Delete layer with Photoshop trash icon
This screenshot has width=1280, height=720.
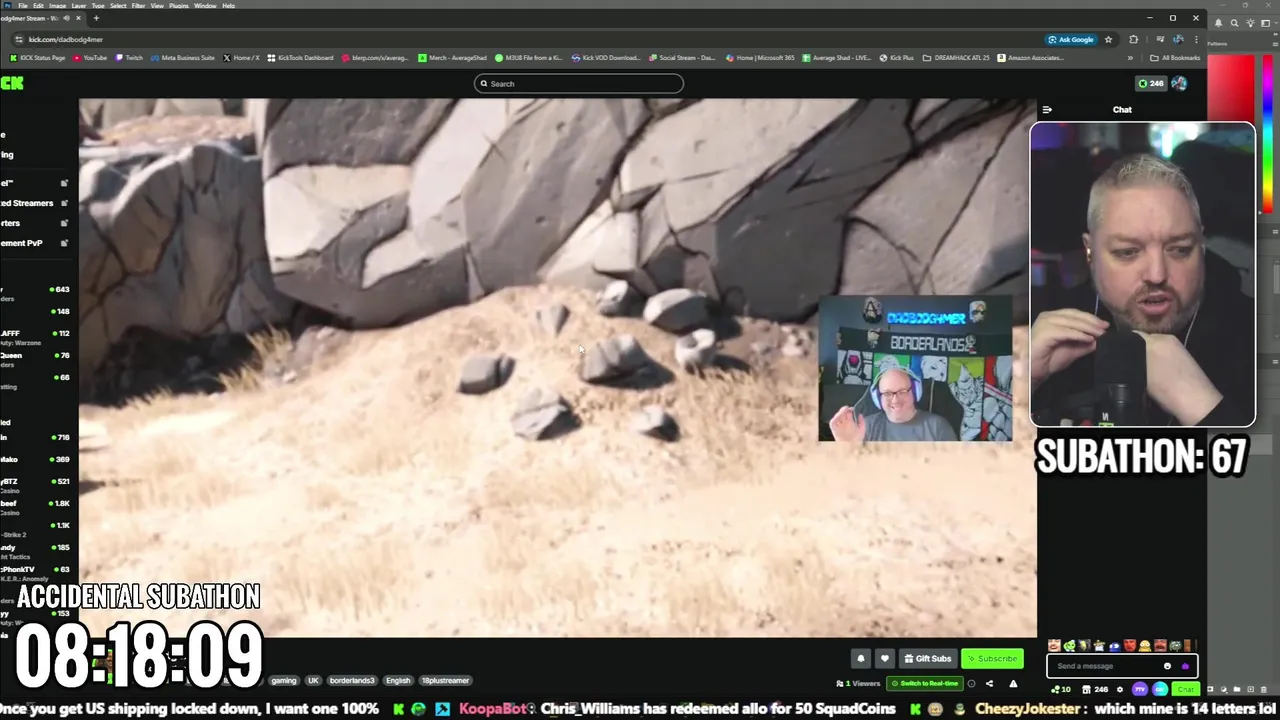coord(1263,689)
